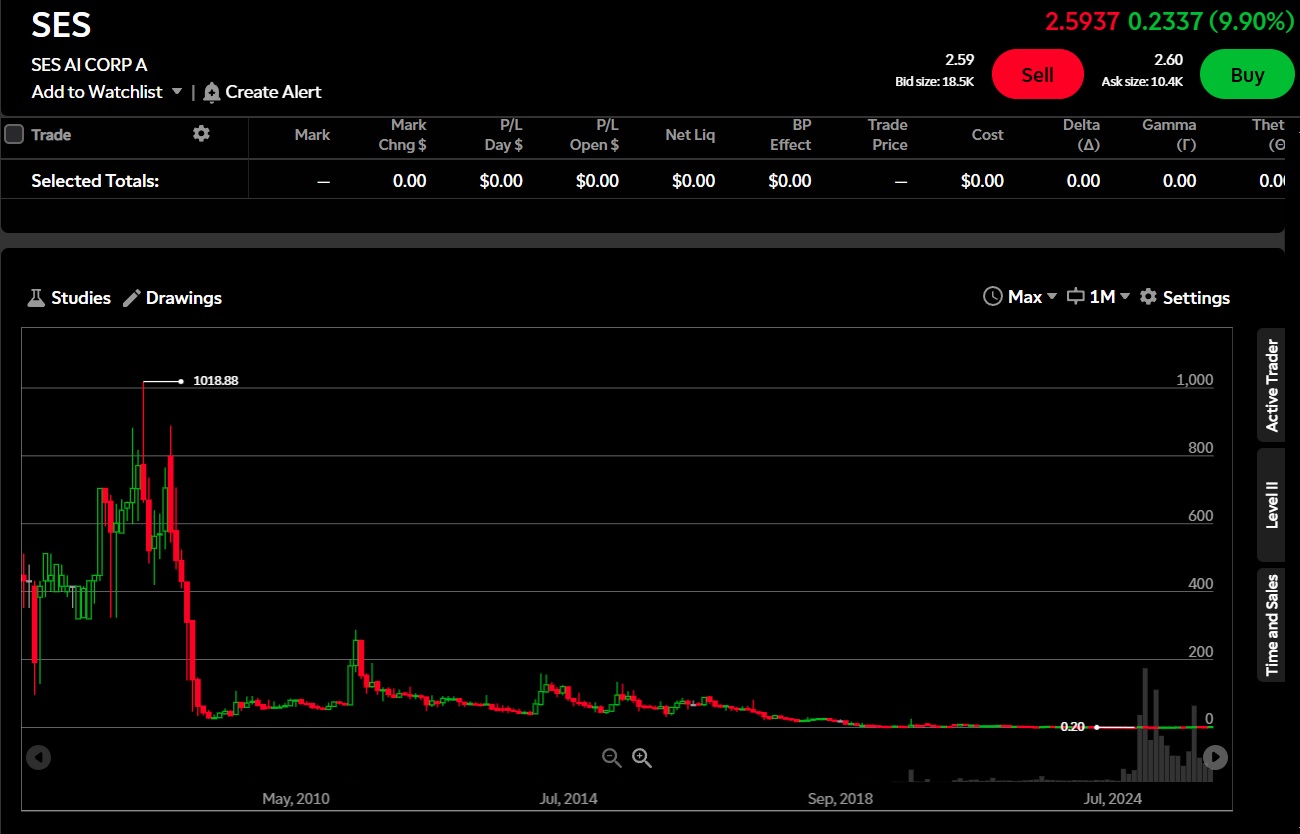Click the Net Liq column header
The width and height of the screenshot is (1300, 834).
[x=690, y=135]
